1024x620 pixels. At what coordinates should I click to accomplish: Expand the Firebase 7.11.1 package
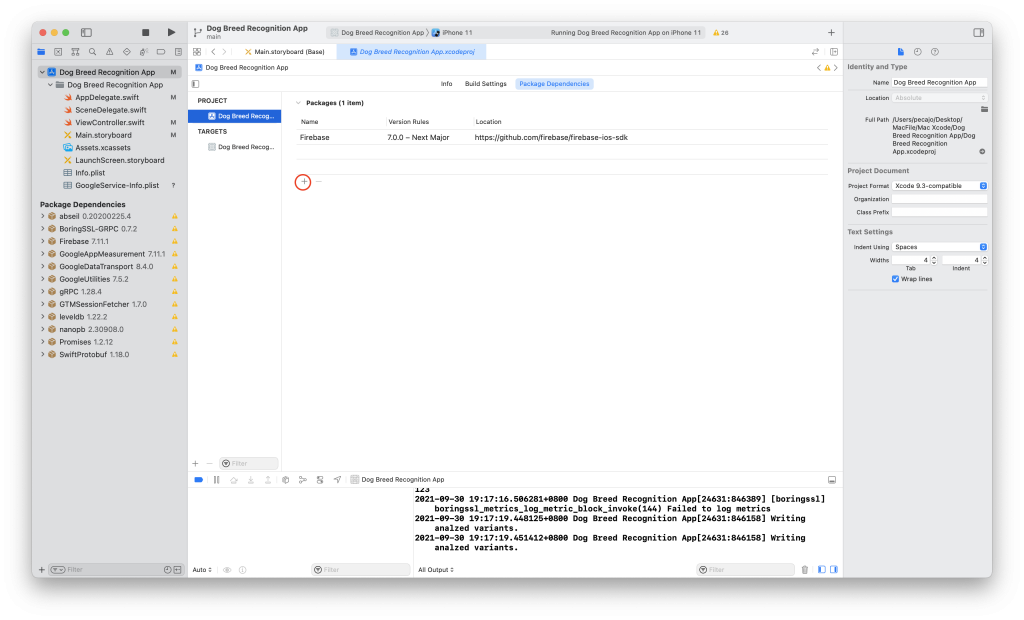point(43,241)
